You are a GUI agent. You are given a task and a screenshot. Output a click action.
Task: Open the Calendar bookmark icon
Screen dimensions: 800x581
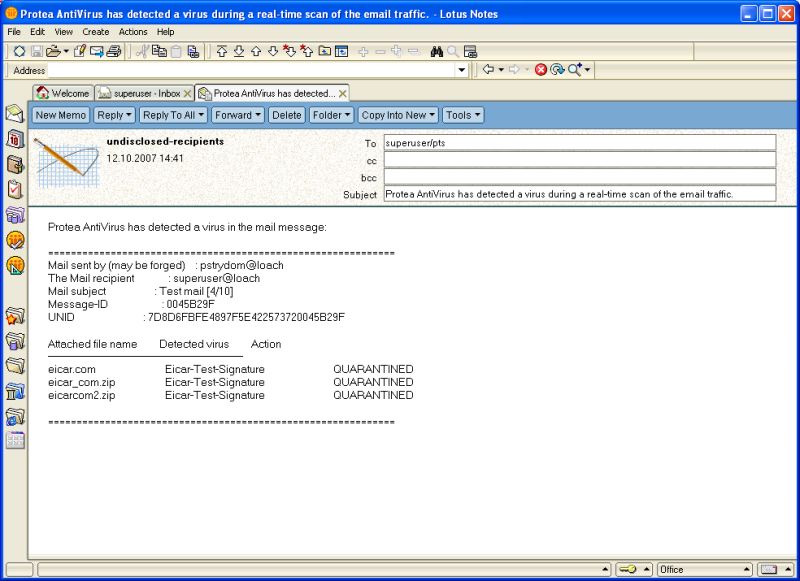click(15, 139)
